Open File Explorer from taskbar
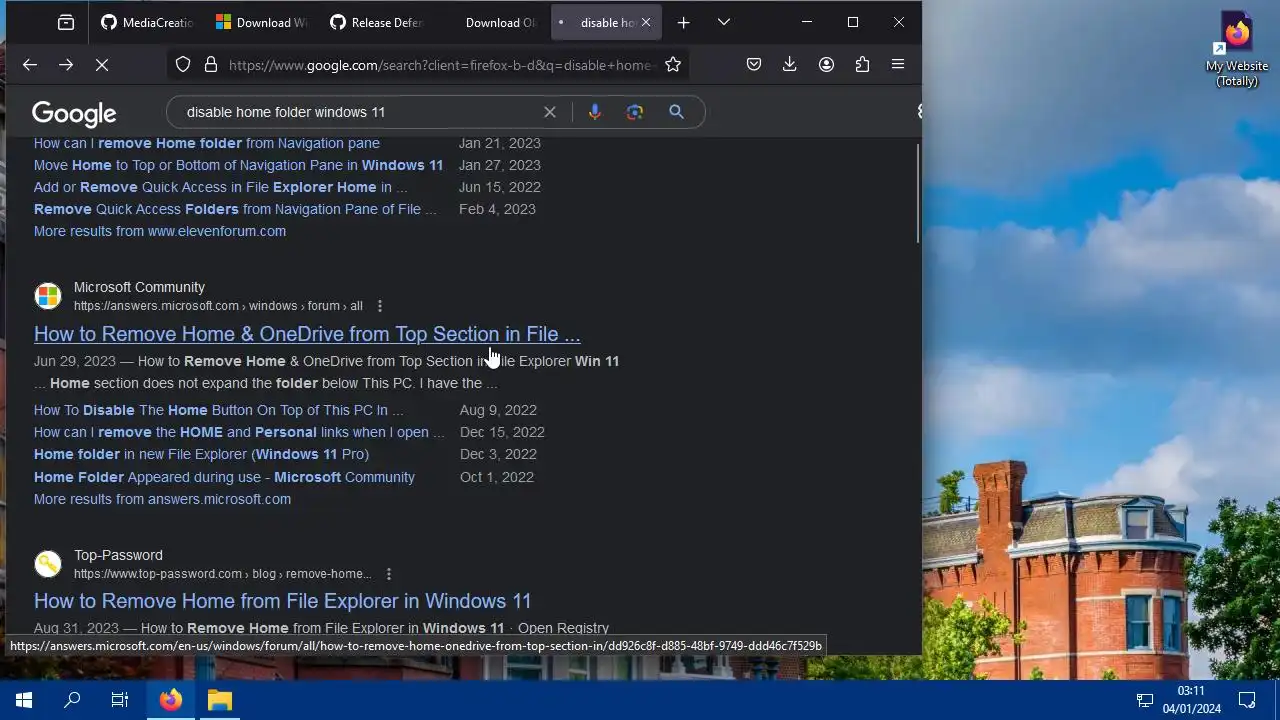Viewport: 1280px width, 720px height. coord(220,700)
